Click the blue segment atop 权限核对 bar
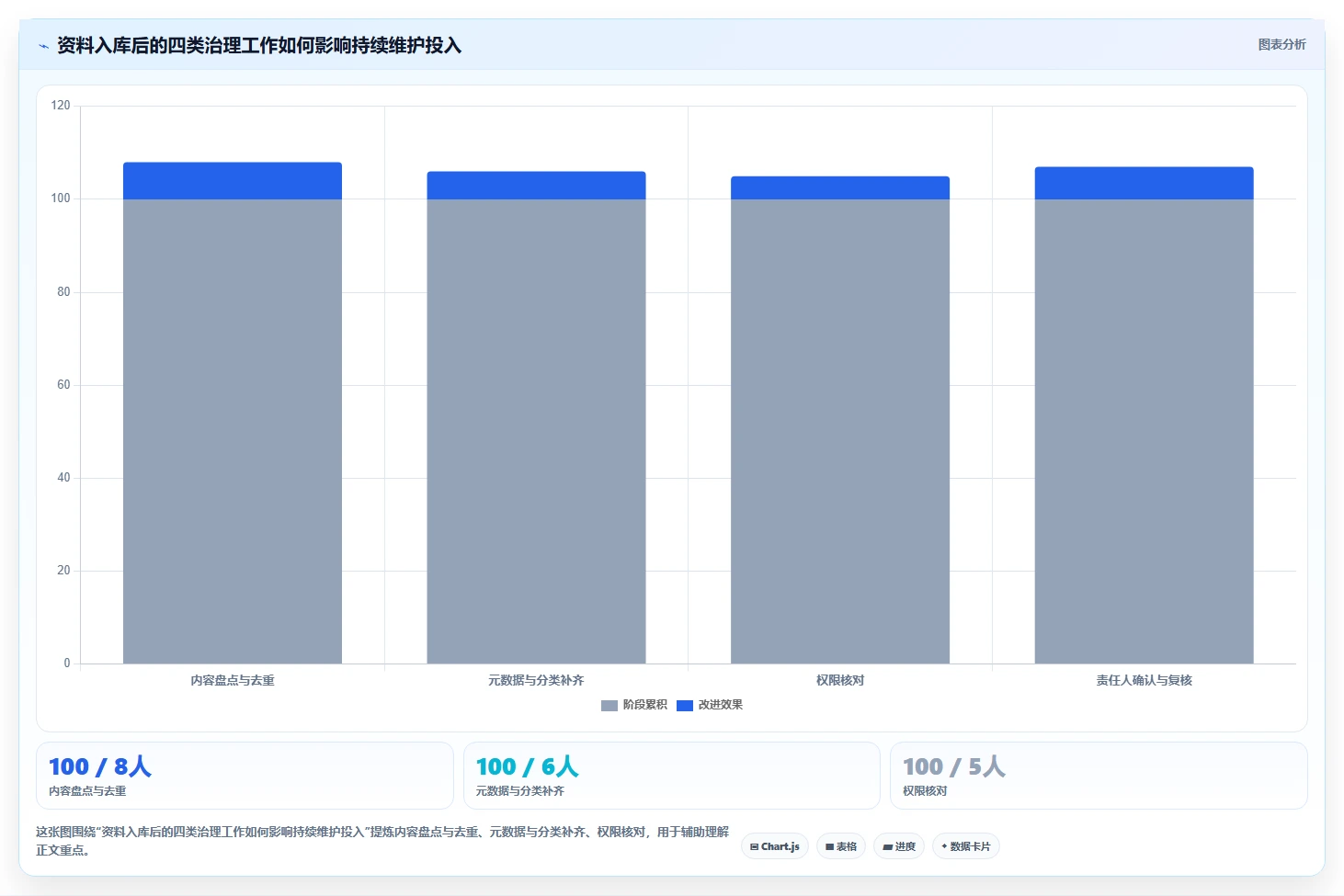The width and height of the screenshot is (1344, 896). click(840, 187)
